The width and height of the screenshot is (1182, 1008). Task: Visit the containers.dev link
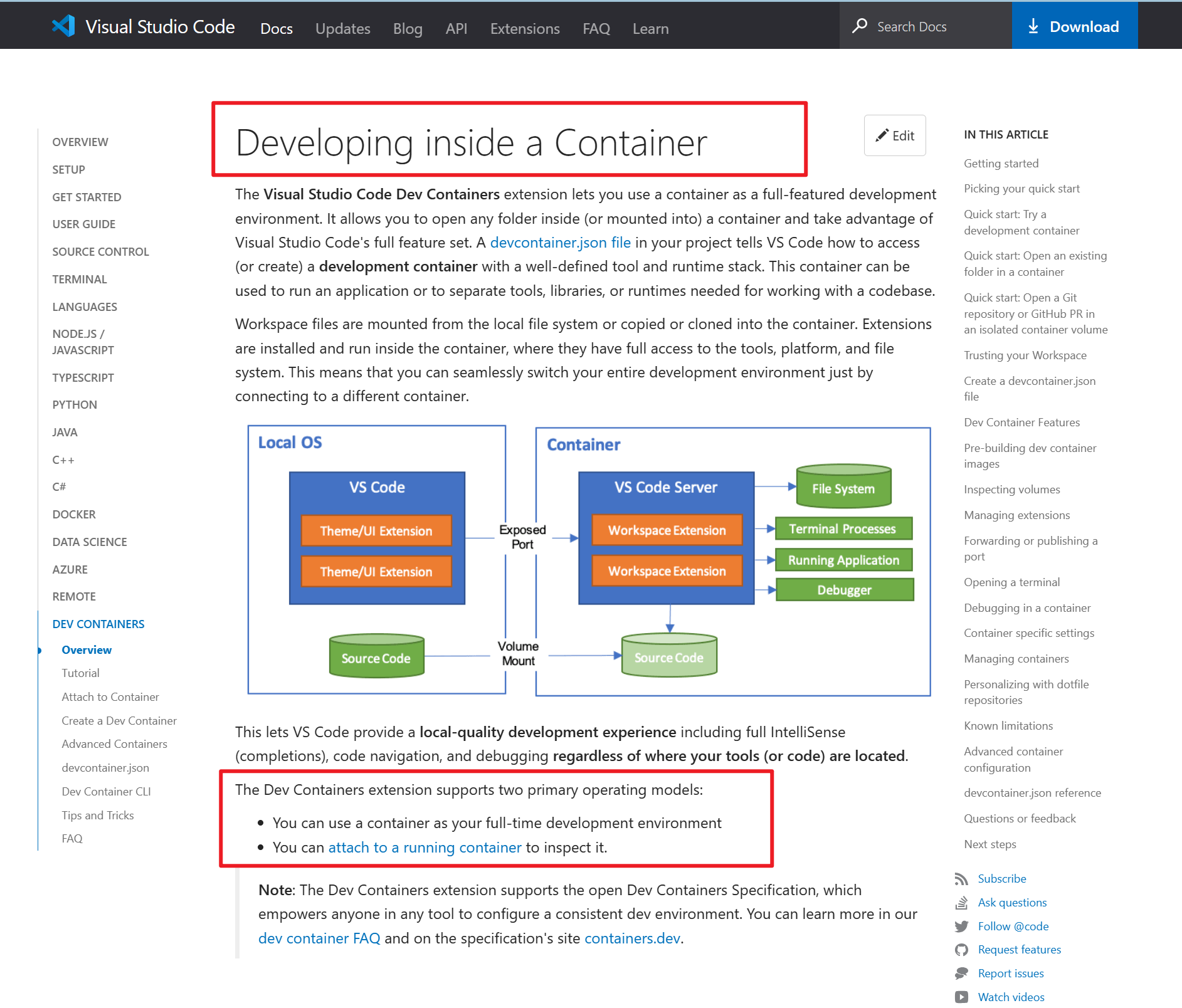[x=632, y=938]
